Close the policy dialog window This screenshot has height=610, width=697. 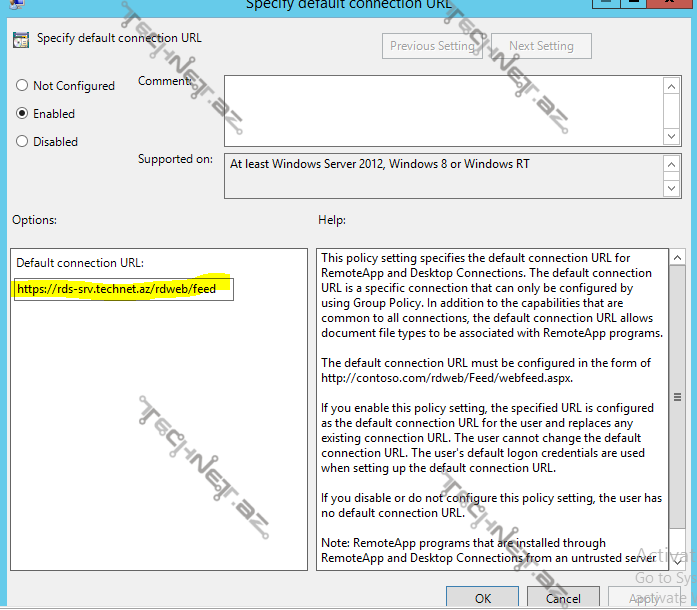tap(672, 5)
